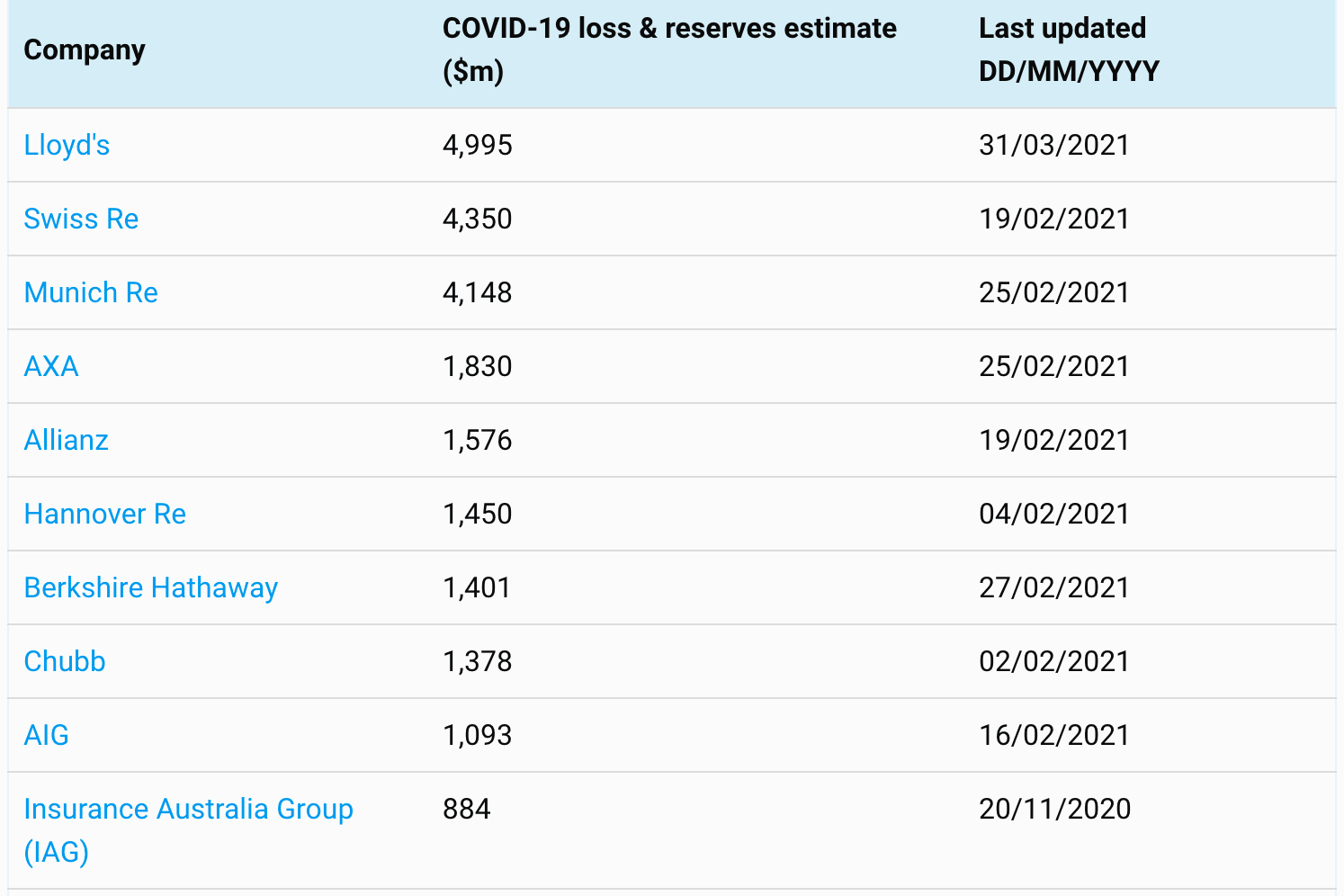Click the Company column header
This screenshot has width=1344, height=896.
[85, 50]
